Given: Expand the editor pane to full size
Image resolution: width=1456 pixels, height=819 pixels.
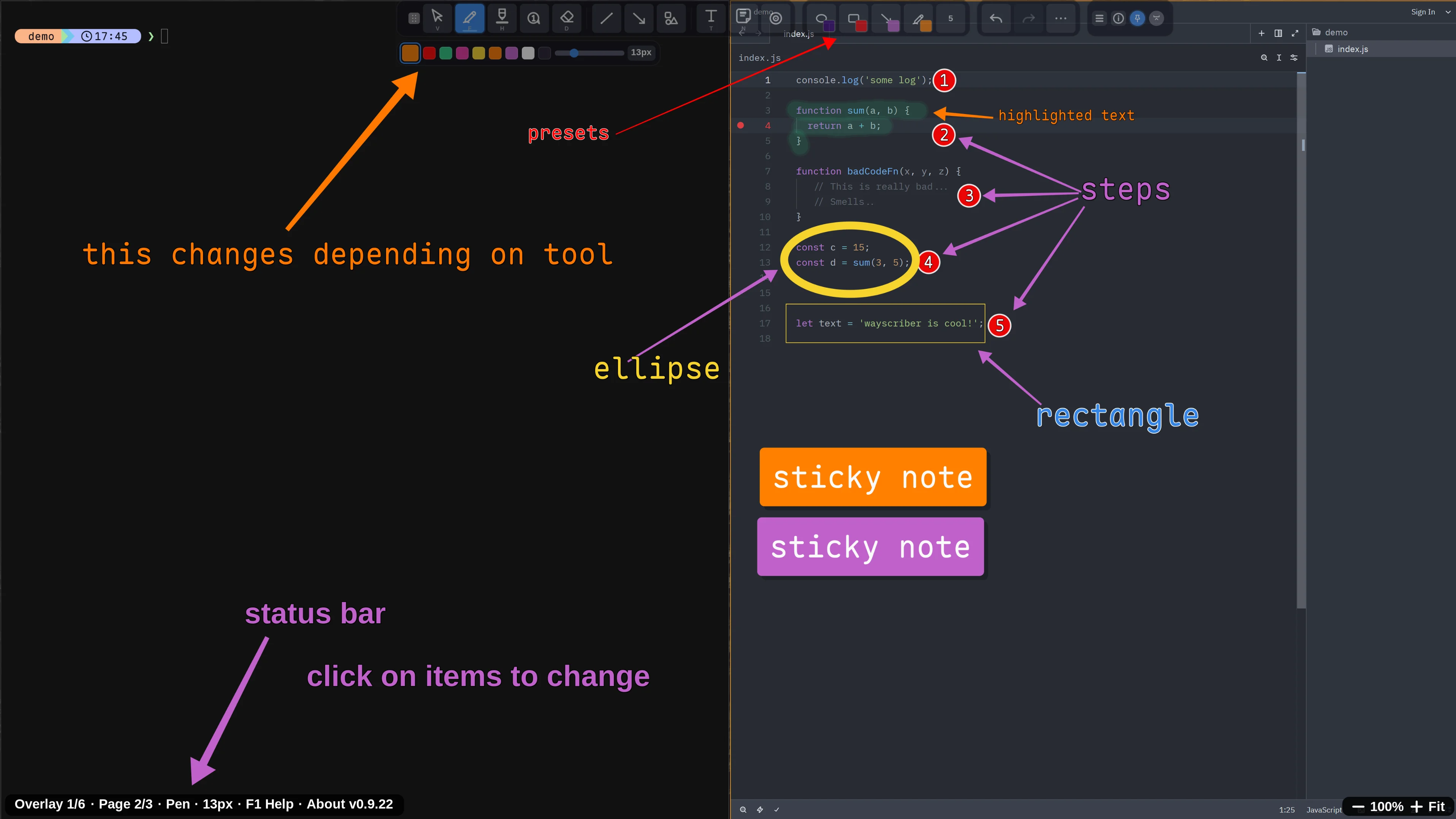Looking at the screenshot, I should (1295, 33).
